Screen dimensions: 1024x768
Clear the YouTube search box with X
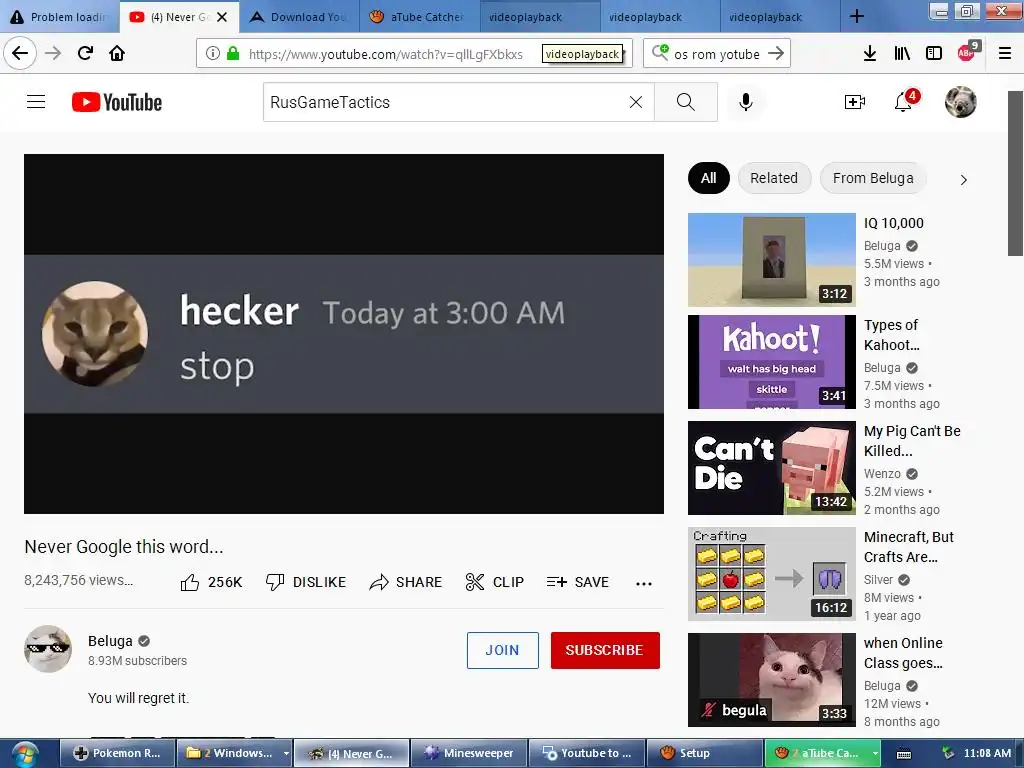point(635,102)
